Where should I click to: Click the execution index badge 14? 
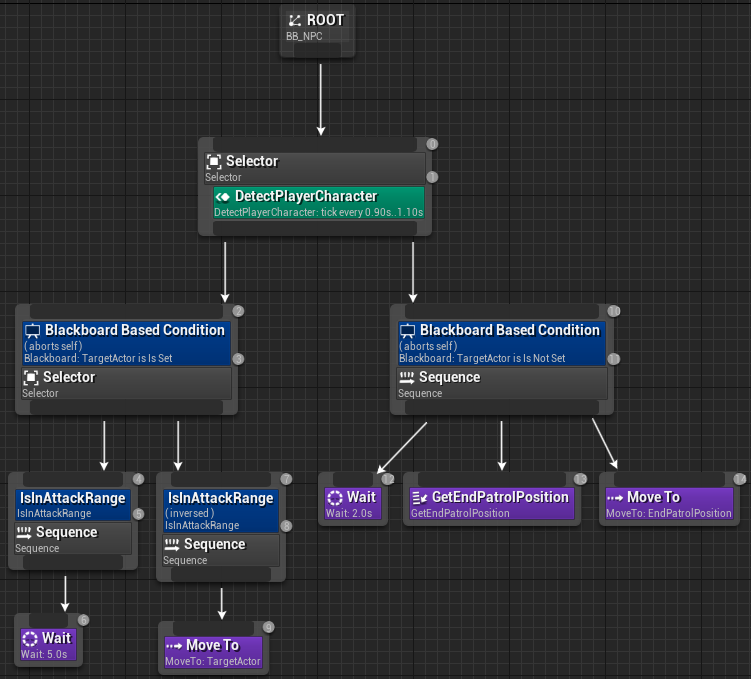click(x=740, y=479)
